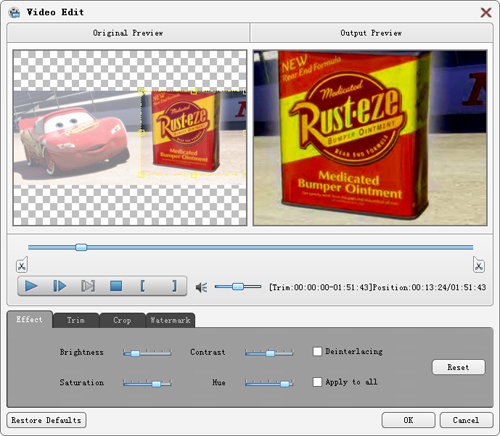This screenshot has width=500, height=436.
Task: Click the skip-forward frame icon
Action: (88, 286)
